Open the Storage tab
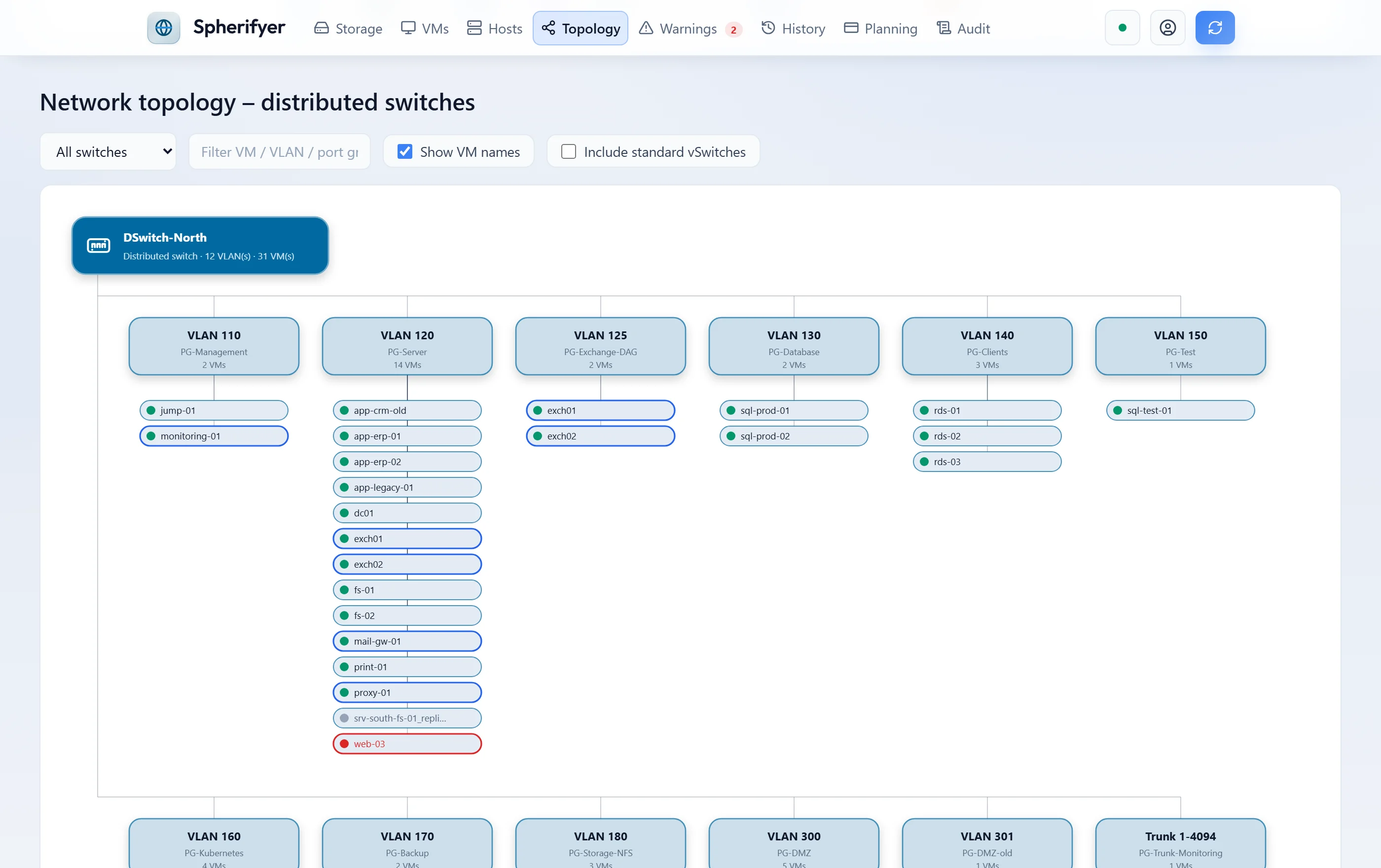The width and height of the screenshot is (1381, 868). pos(348,28)
